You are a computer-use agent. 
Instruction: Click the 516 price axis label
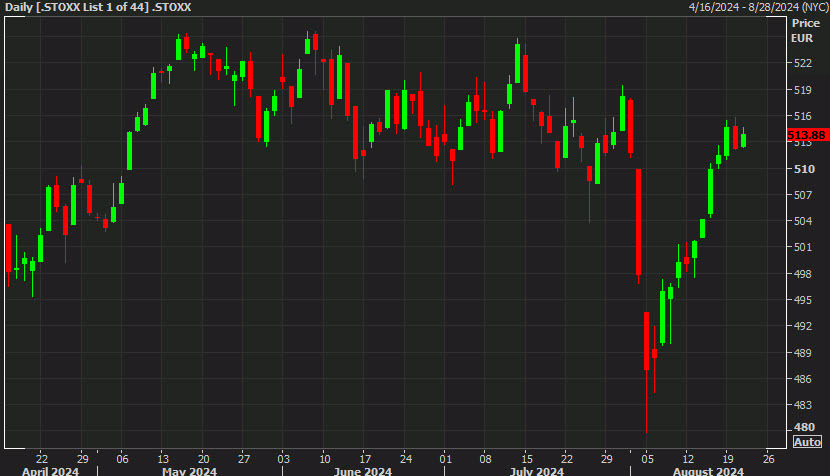click(802, 116)
